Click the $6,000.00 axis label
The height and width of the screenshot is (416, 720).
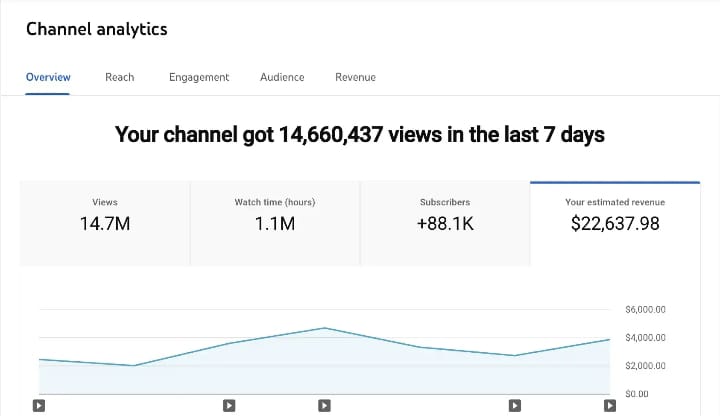[x=645, y=310]
